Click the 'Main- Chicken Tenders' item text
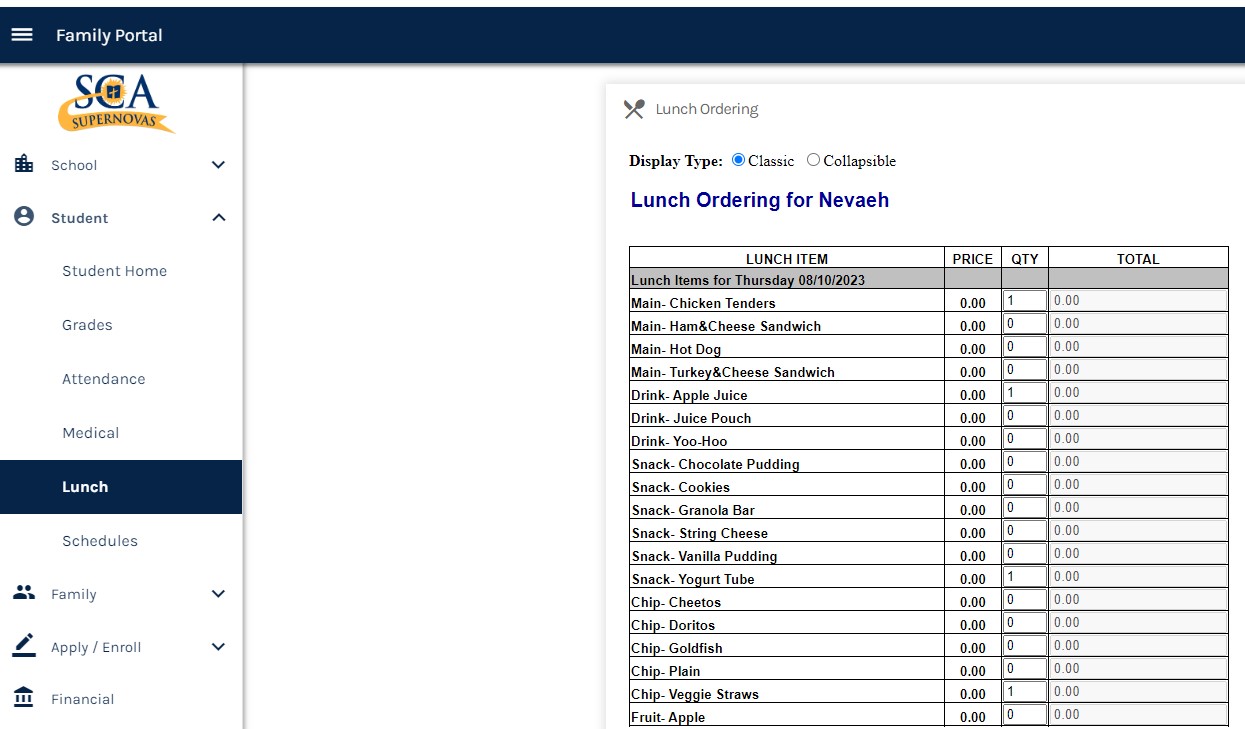Viewport: 1245px width, 729px height. 703,303
